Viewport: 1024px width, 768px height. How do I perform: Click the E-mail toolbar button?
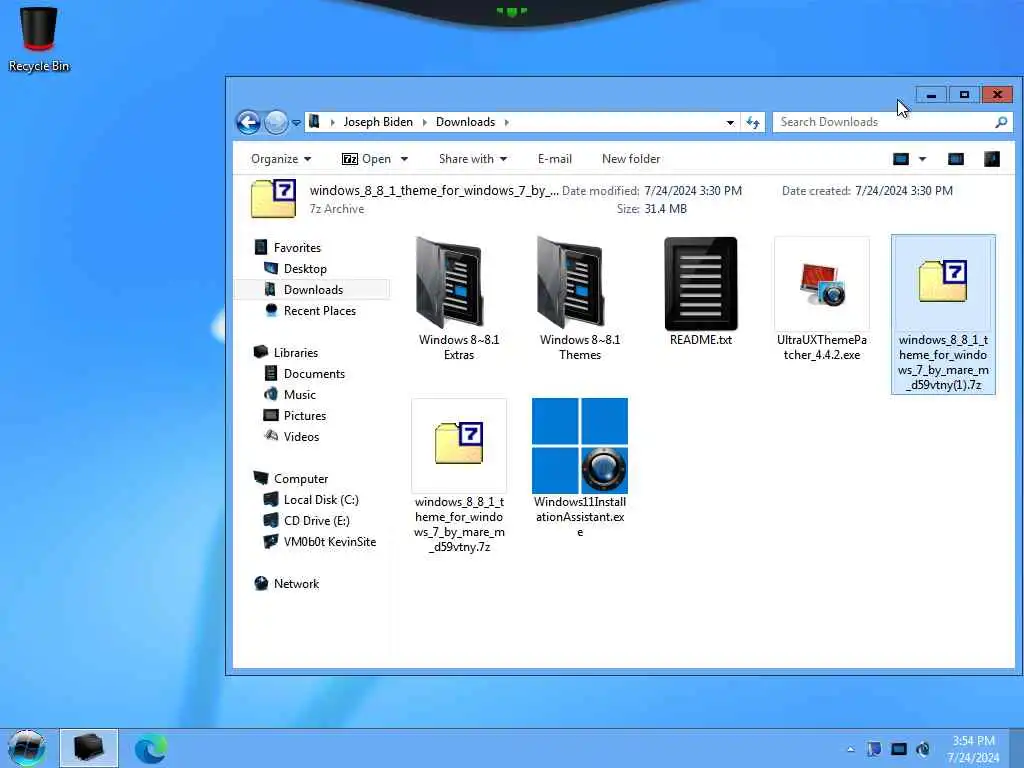554,159
